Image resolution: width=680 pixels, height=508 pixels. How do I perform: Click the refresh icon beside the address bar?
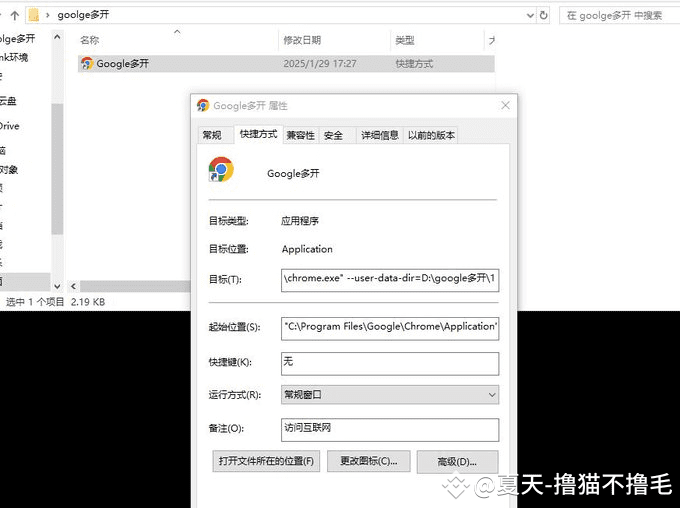click(543, 15)
